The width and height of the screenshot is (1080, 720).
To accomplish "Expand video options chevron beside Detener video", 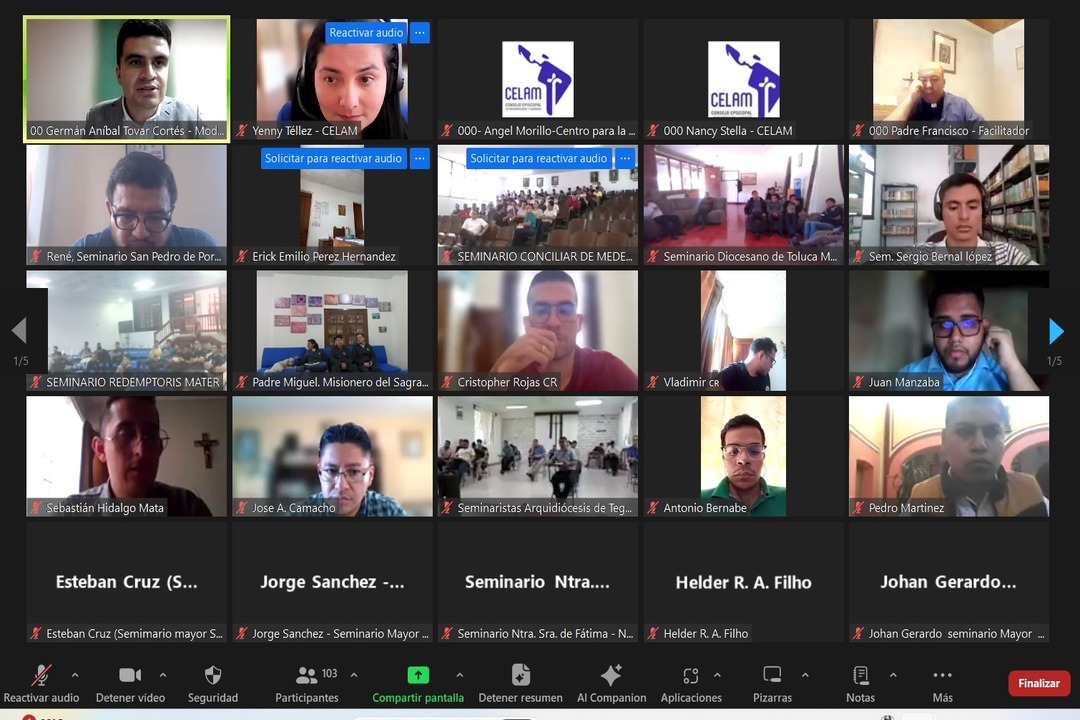I will (x=163, y=675).
